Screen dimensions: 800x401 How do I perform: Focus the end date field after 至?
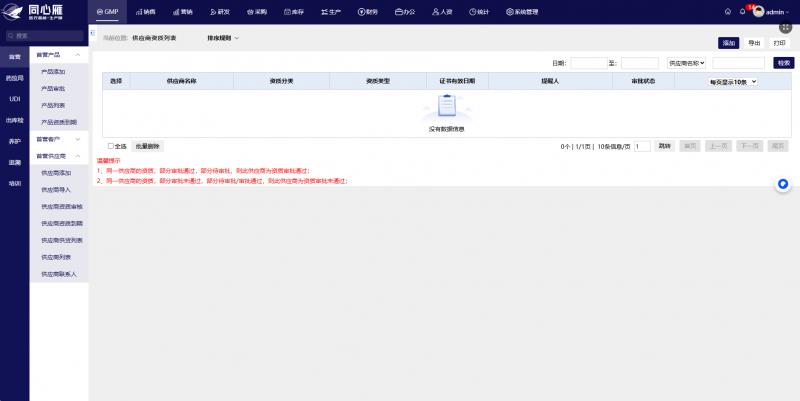tap(640, 63)
